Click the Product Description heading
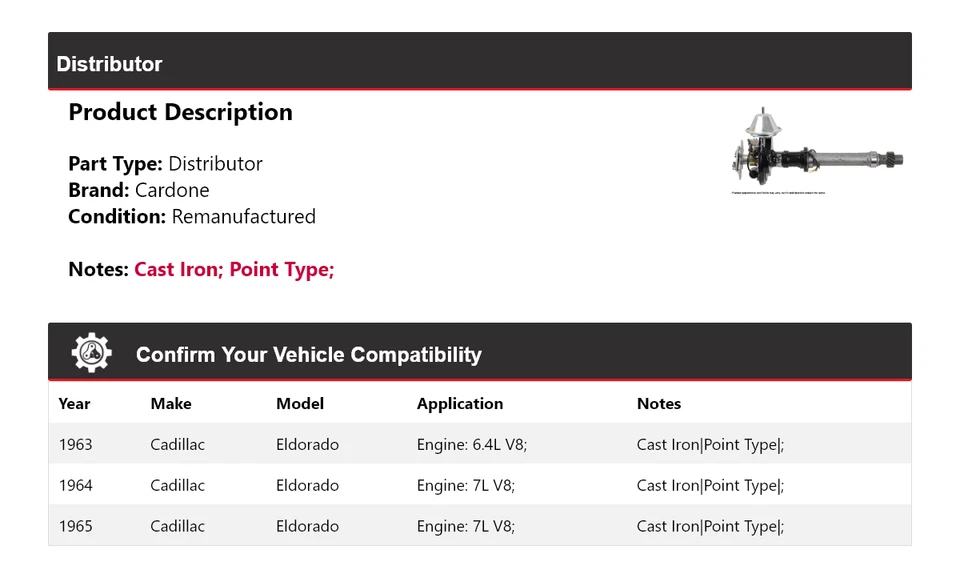Screen dimensions: 960x578 click(x=181, y=112)
